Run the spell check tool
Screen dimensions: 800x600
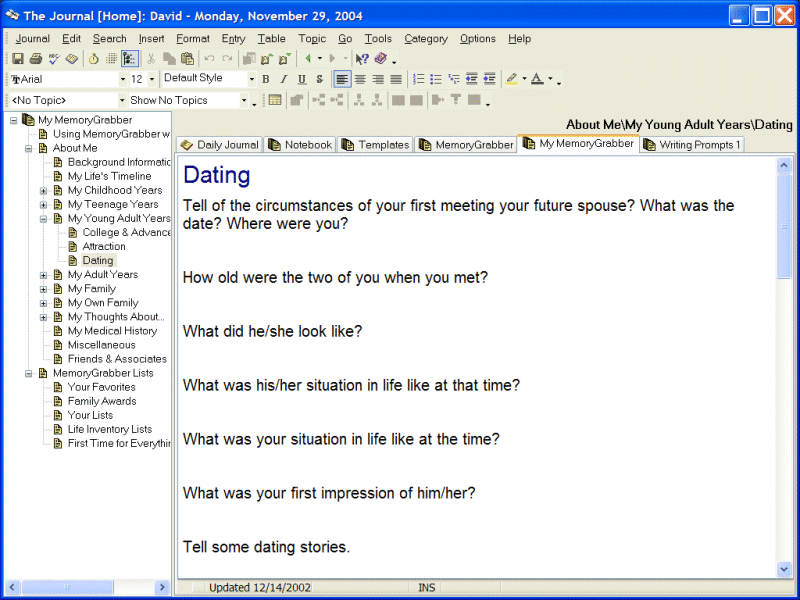(54, 59)
